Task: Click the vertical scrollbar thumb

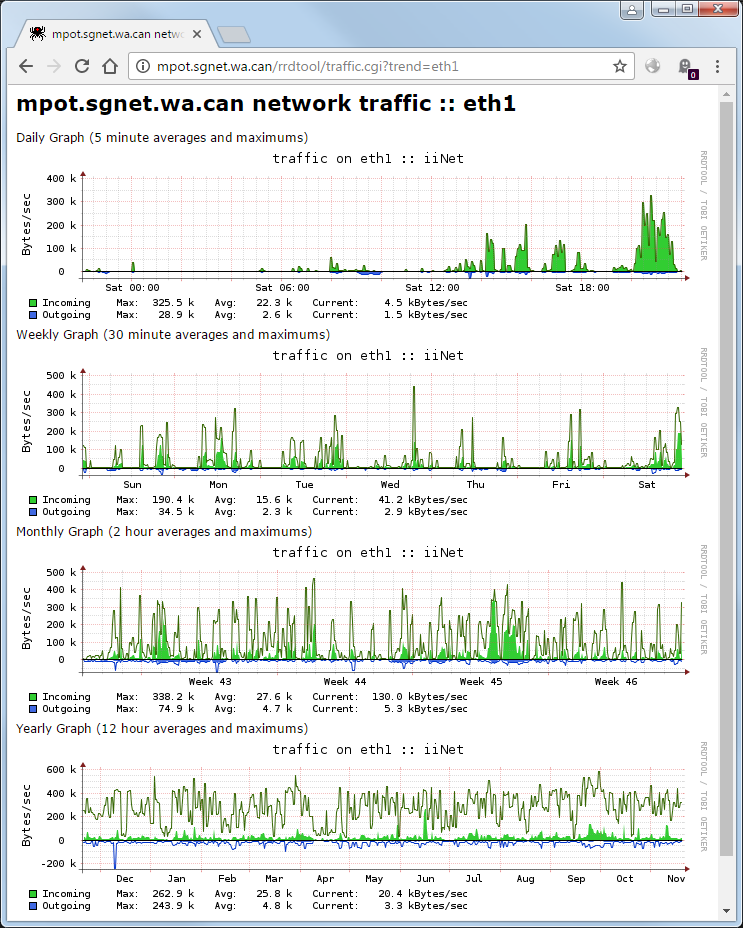Action: click(726, 478)
